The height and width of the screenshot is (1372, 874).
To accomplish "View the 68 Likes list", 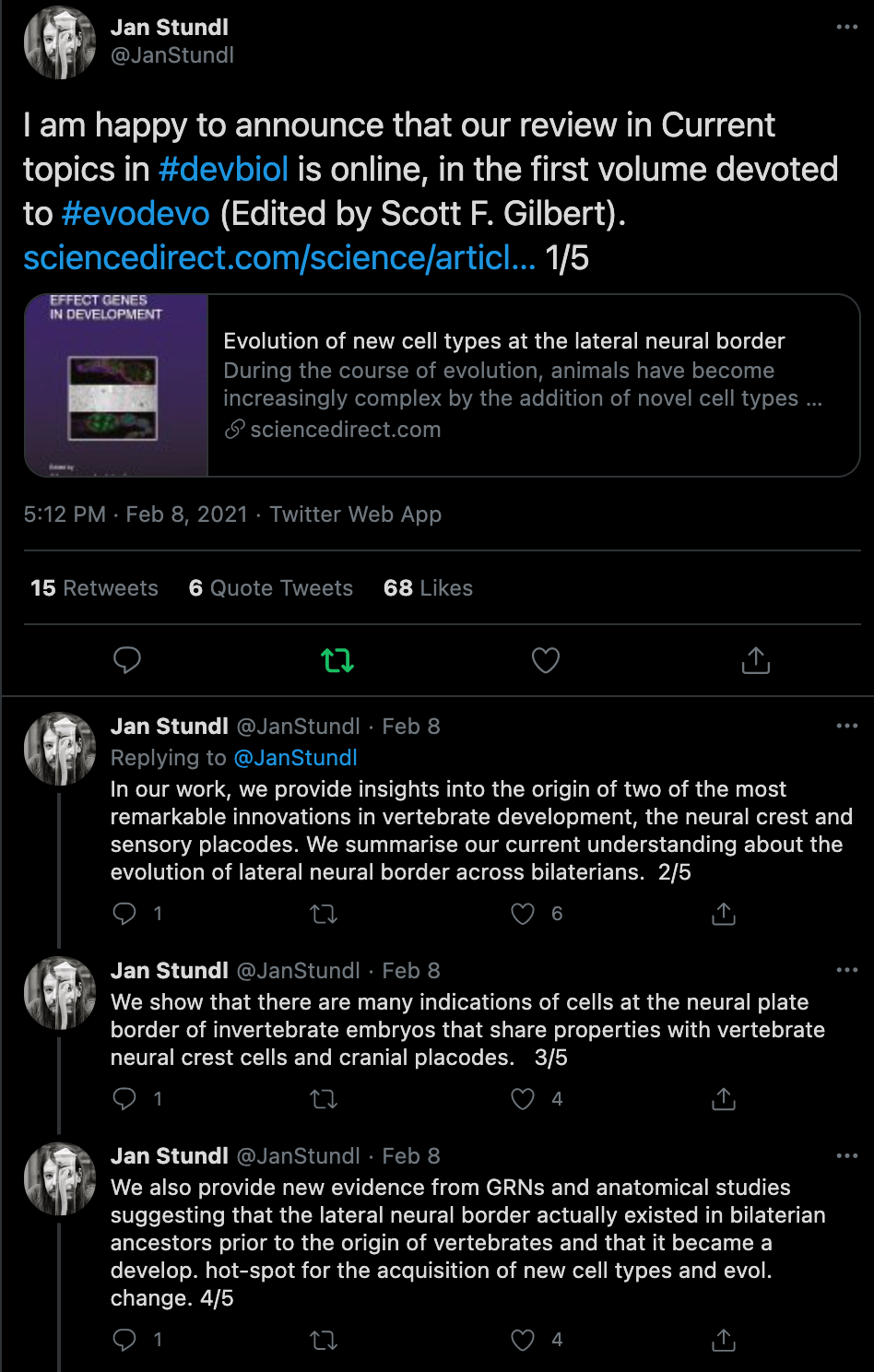I will (428, 588).
